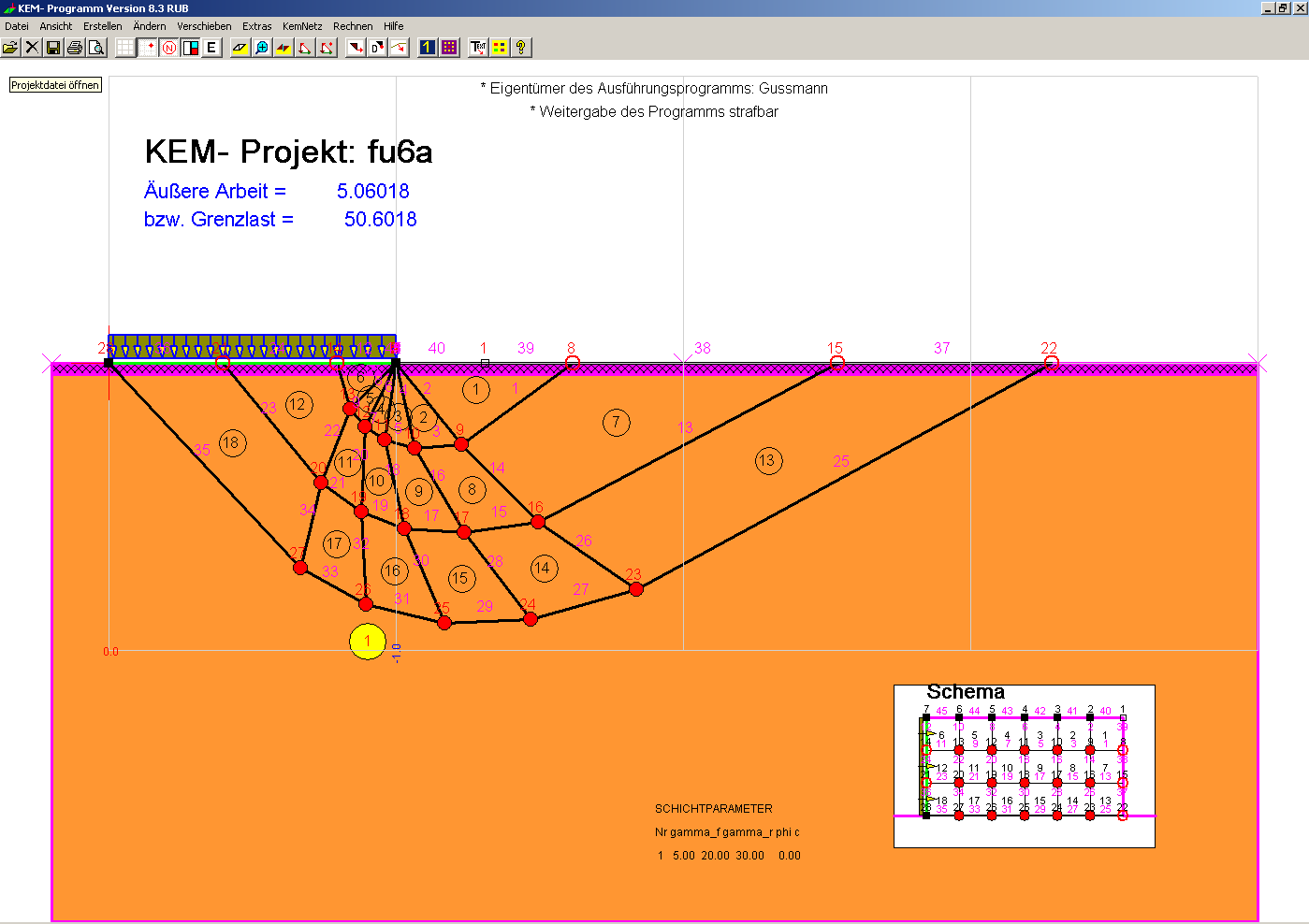The height and width of the screenshot is (924, 1309).
Task: Click the Schema mesh thumbnail
Action: (x=1025, y=766)
